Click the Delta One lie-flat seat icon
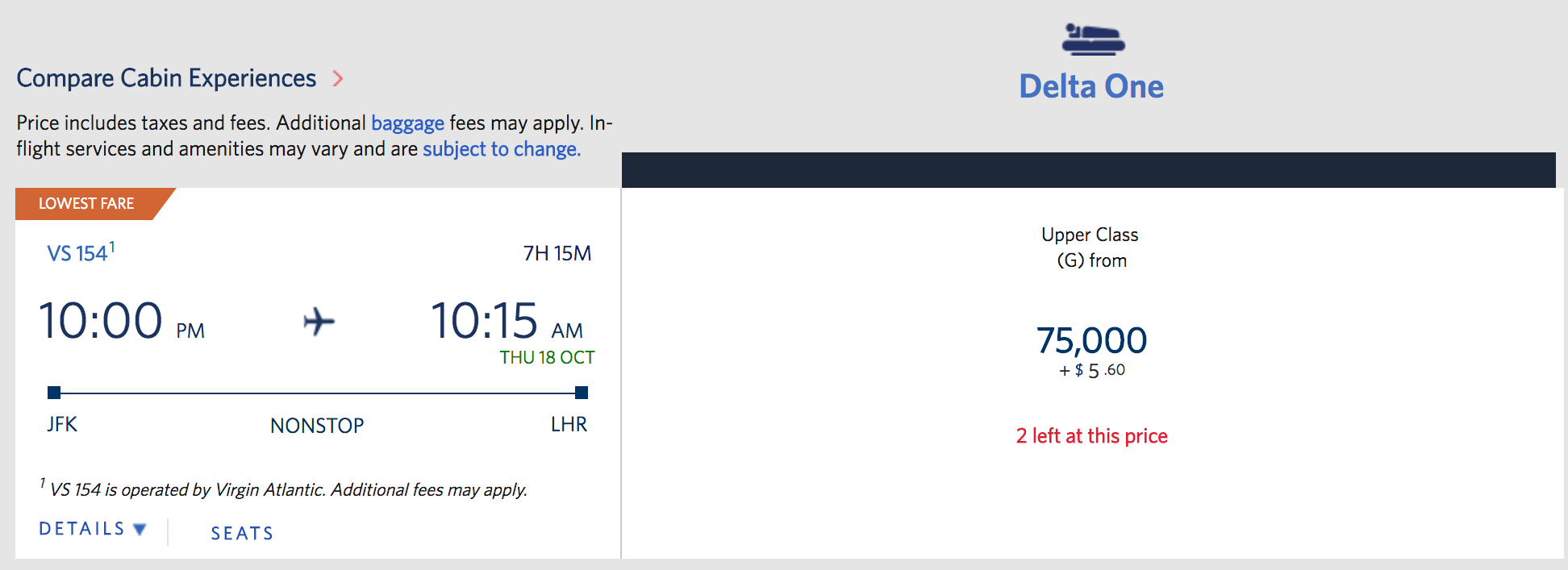1568x570 pixels. (x=1091, y=40)
